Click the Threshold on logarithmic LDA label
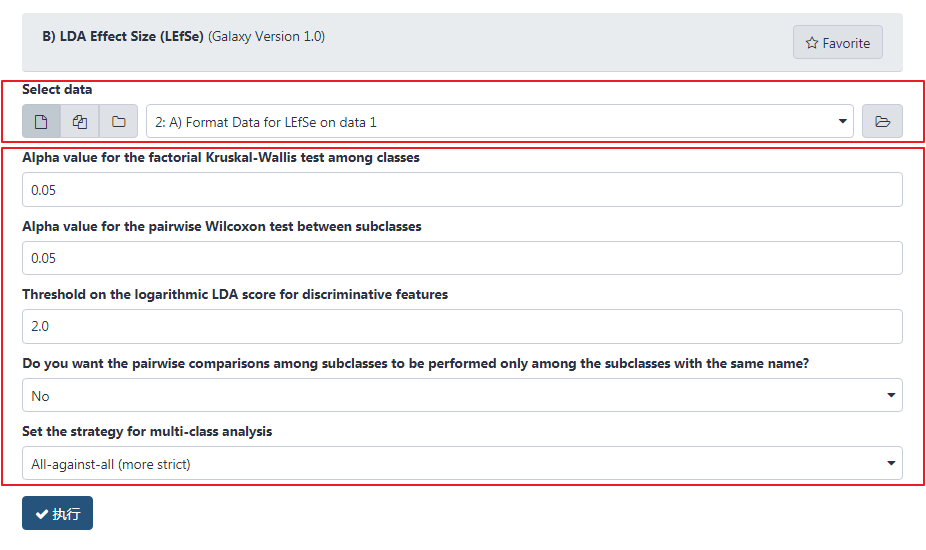The width and height of the screenshot is (926, 550). [235, 295]
